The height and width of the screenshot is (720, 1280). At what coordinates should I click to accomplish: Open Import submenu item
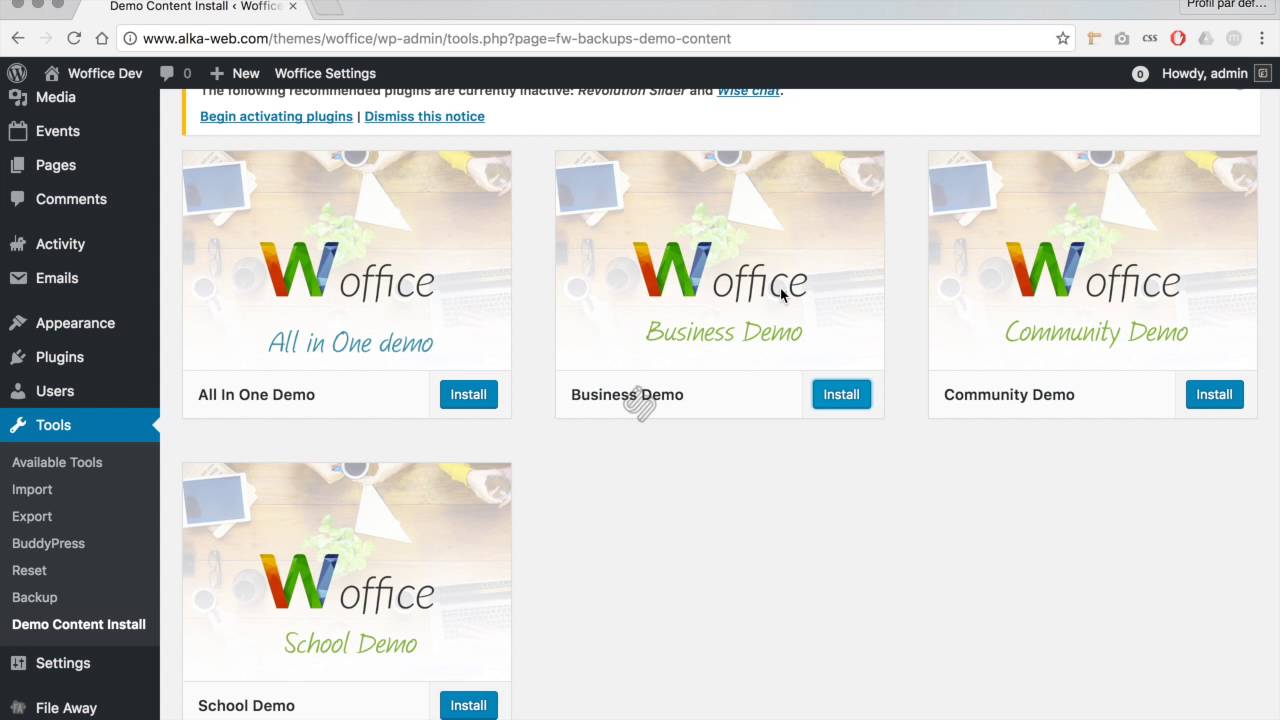coord(32,489)
